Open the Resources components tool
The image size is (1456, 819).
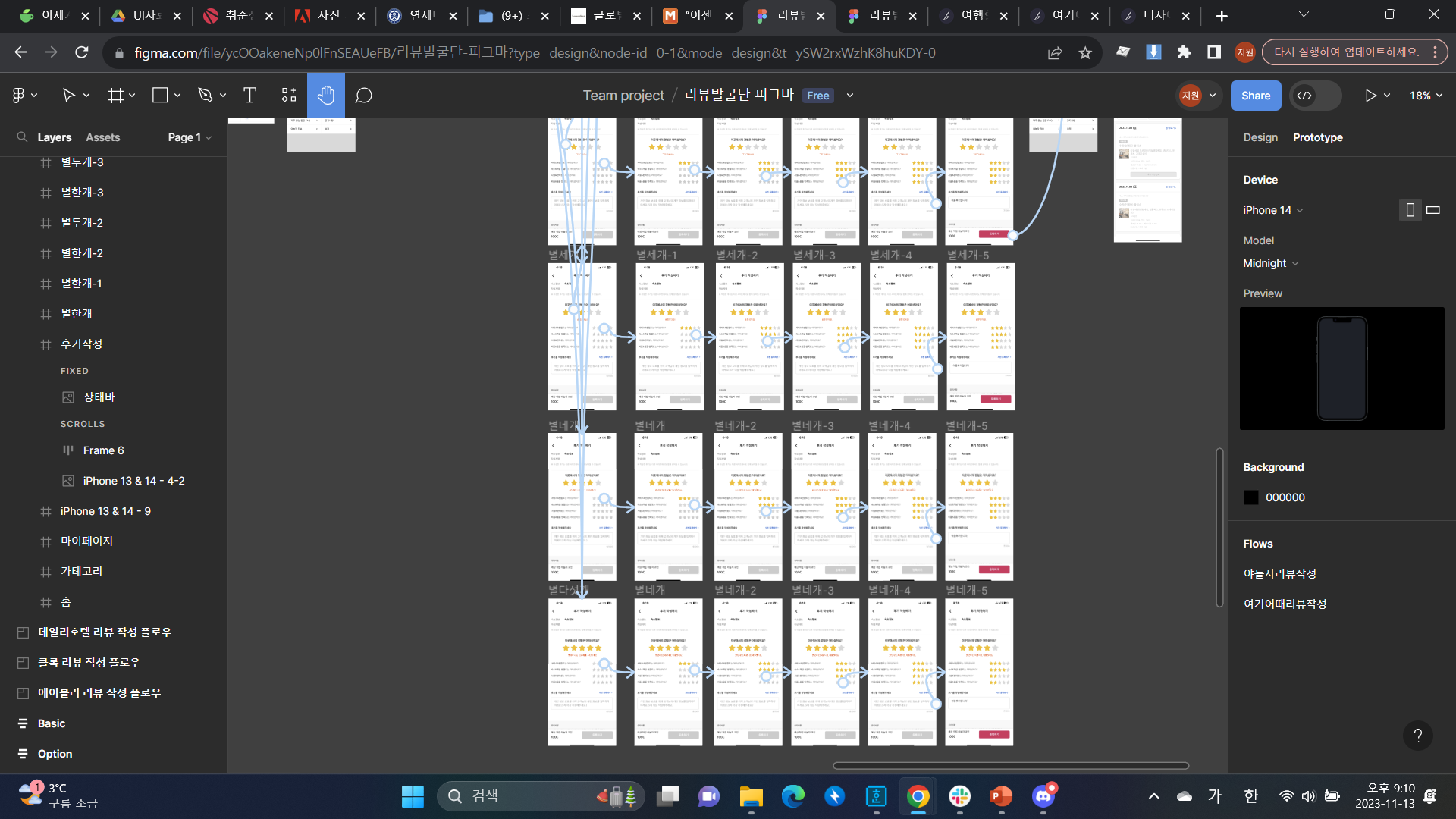pos(289,96)
